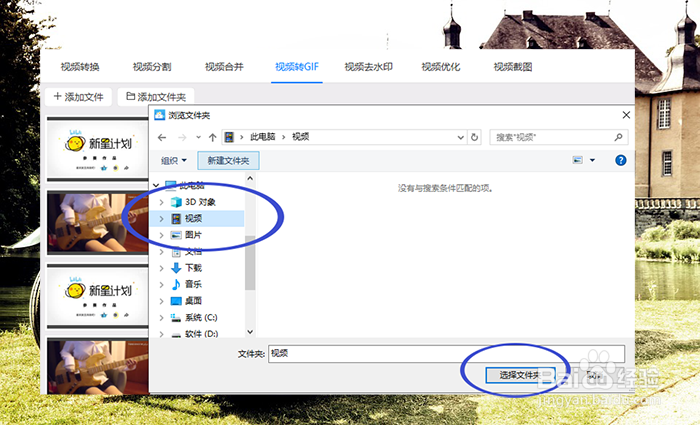Collapse the 此电脑 tree node
Image resolution: width=700 pixels, height=425 pixels.
(156, 185)
